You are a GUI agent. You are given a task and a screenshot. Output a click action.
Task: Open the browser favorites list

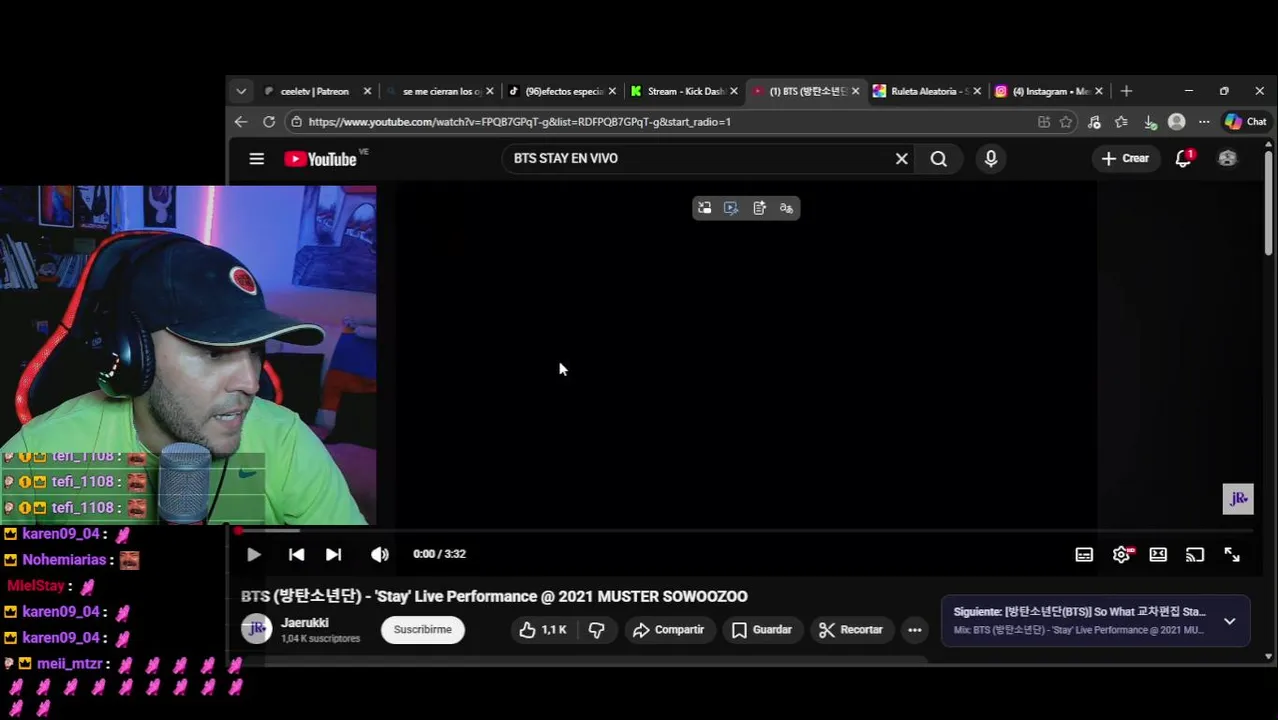point(1121,122)
